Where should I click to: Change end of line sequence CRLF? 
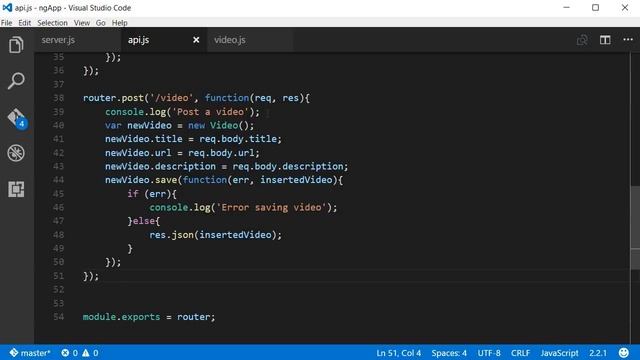tap(520, 353)
